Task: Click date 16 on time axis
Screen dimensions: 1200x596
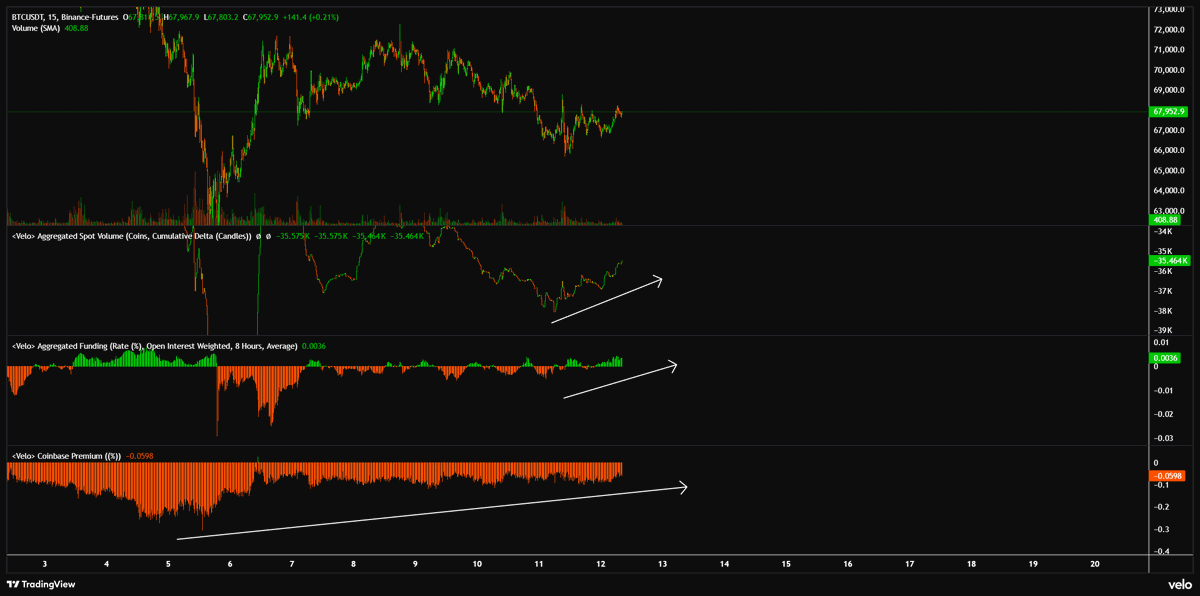Action: [848, 564]
